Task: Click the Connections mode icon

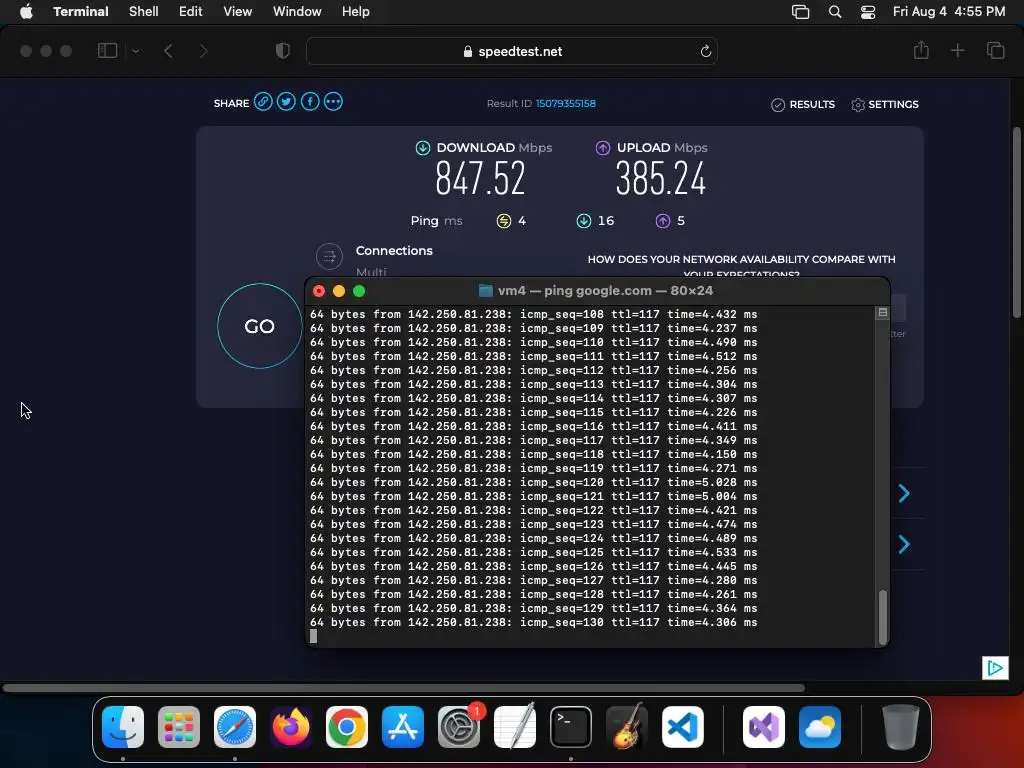Action: pyautogui.click(x=329, y=257)
